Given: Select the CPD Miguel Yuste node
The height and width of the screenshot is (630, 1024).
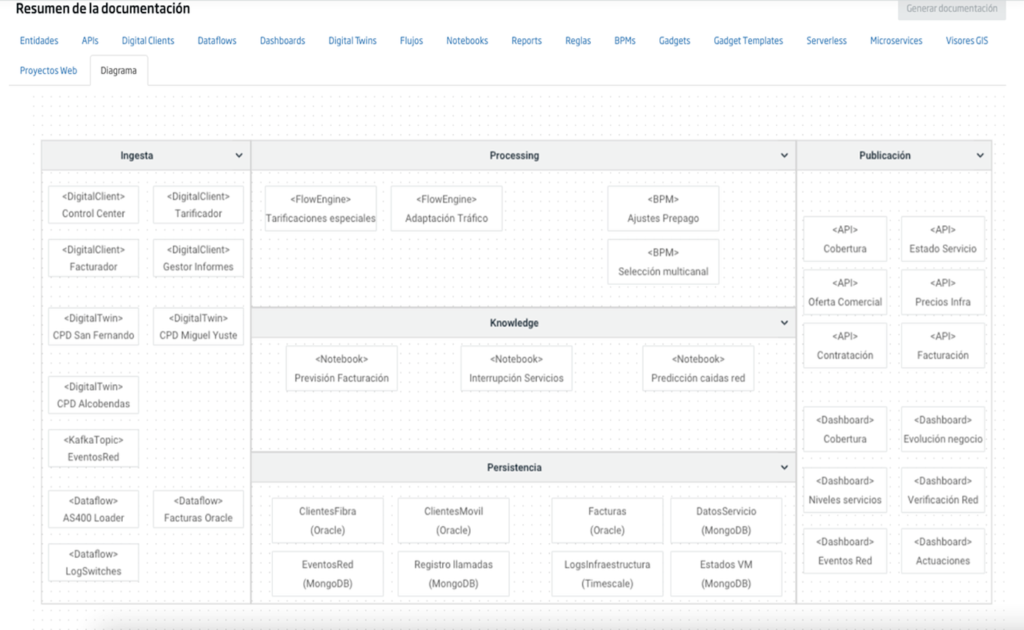Looking at the screenshot, I should click(x=198, y=326).
